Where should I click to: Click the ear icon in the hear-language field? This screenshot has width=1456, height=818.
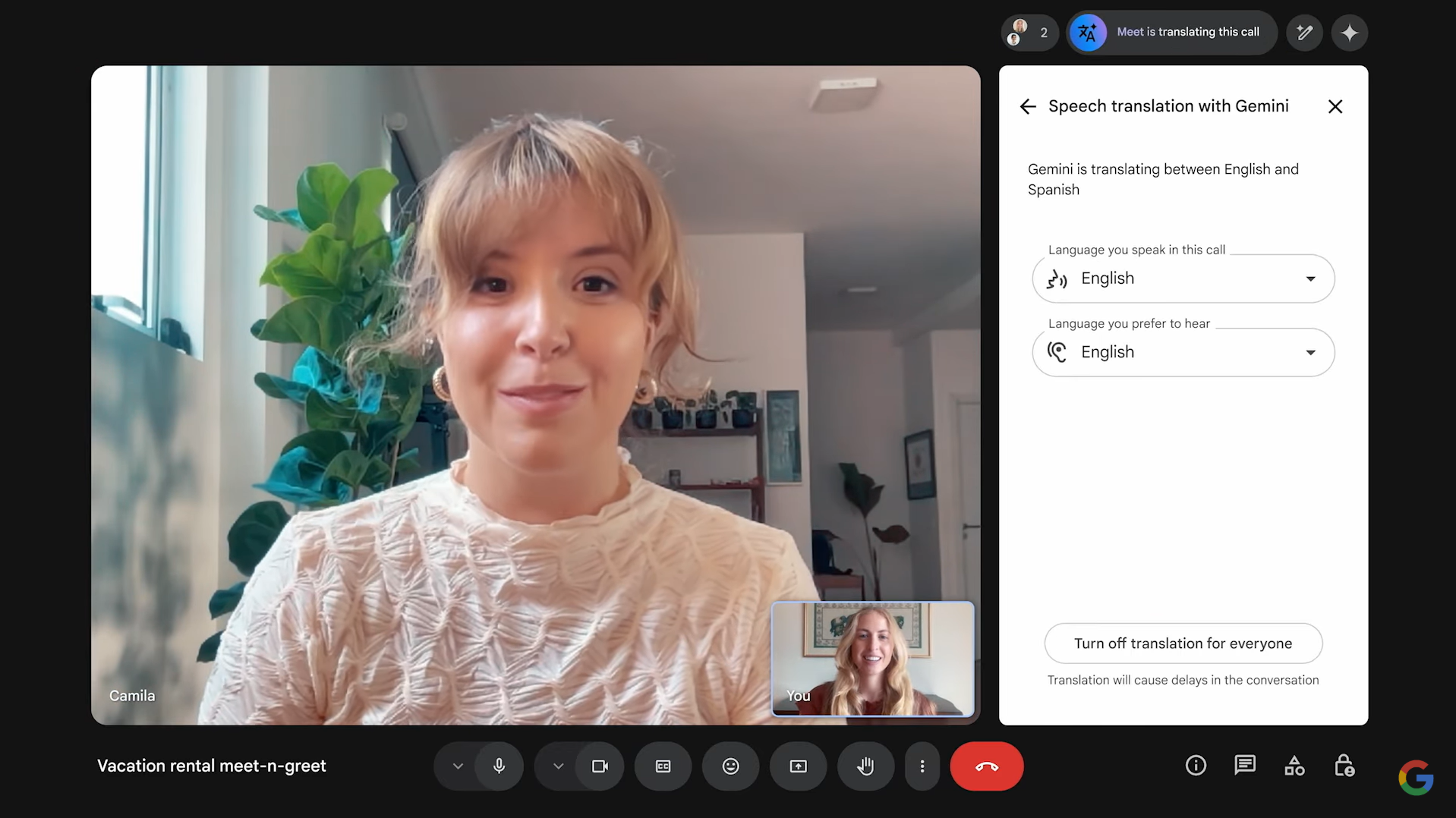coord(1057,352)
